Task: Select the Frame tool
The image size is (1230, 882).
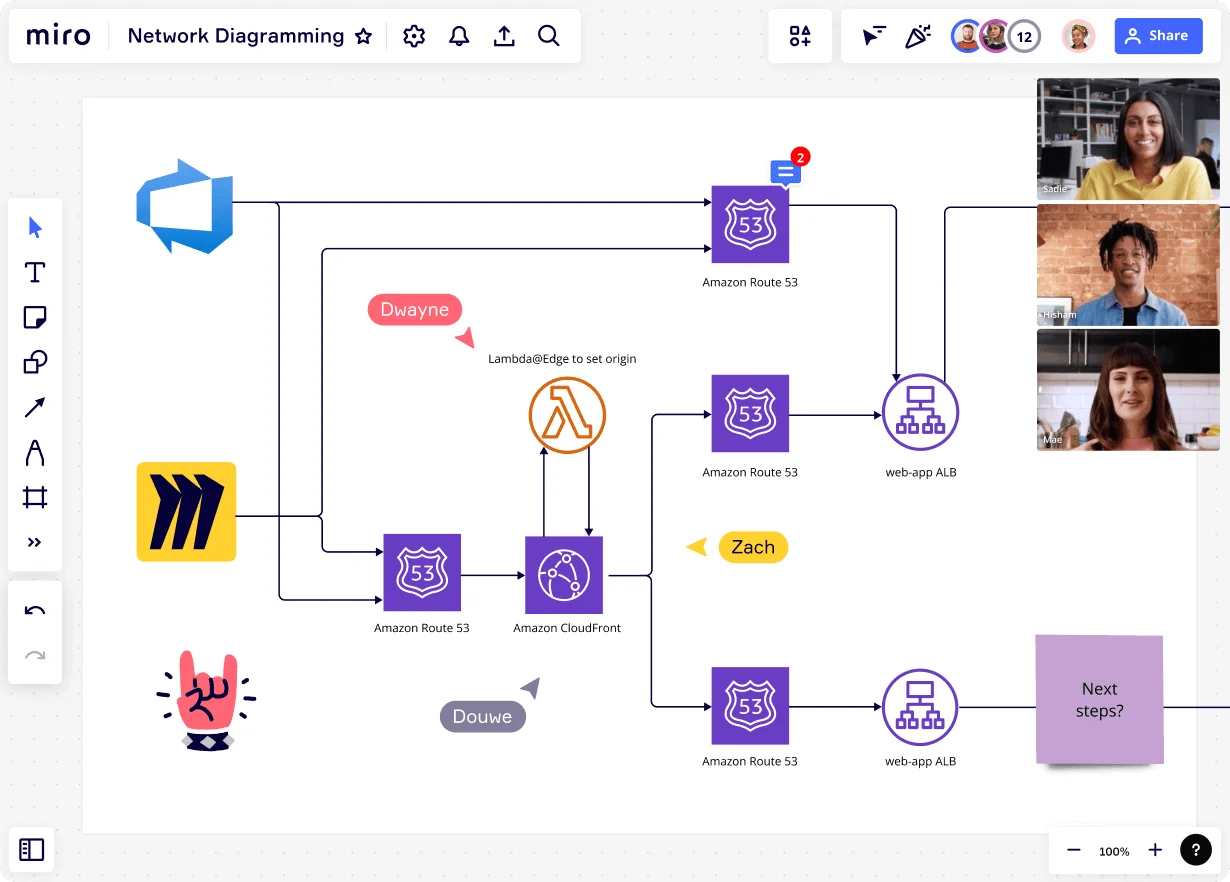Action: pos(35,497)
